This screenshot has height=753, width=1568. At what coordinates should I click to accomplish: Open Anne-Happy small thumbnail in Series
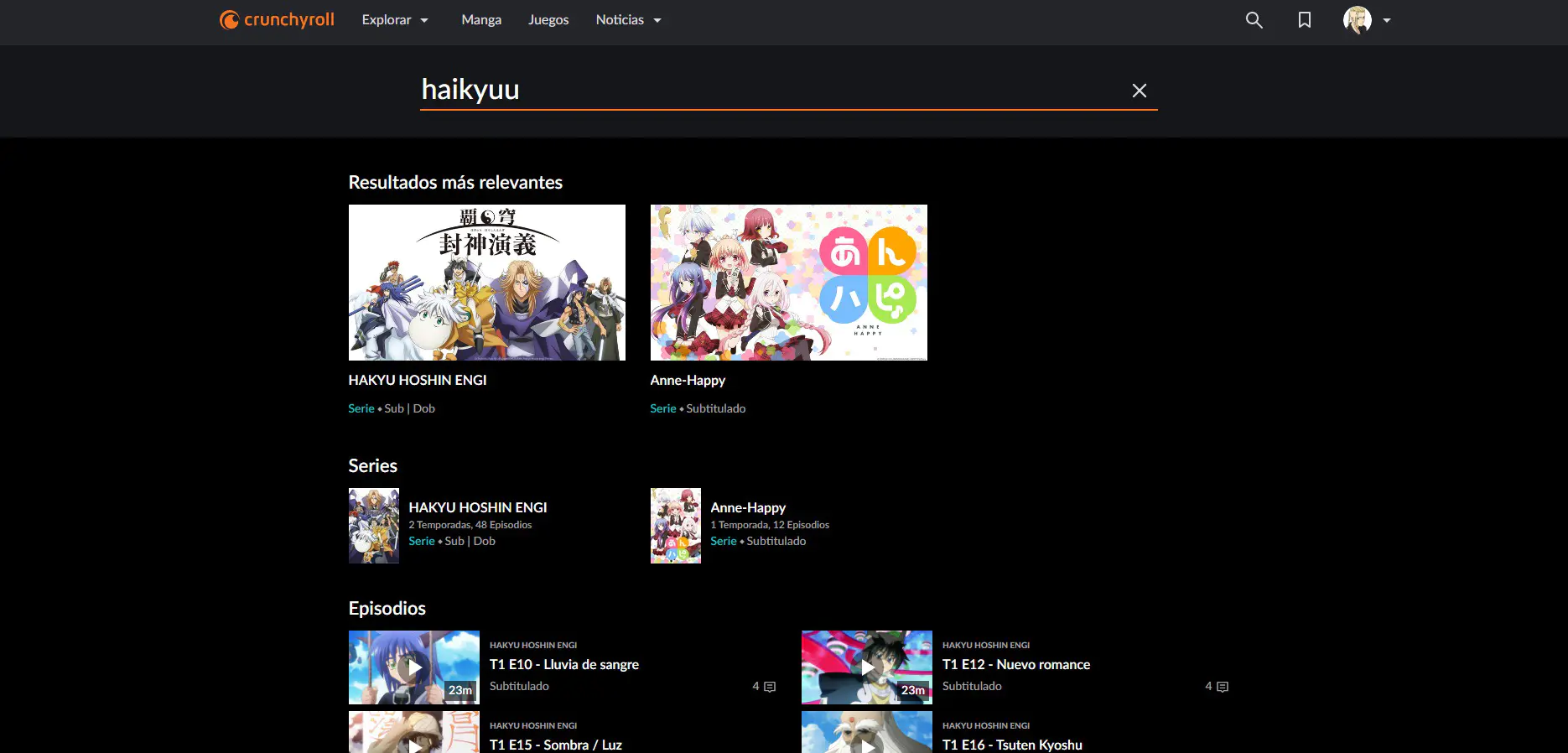coord(675,526)
